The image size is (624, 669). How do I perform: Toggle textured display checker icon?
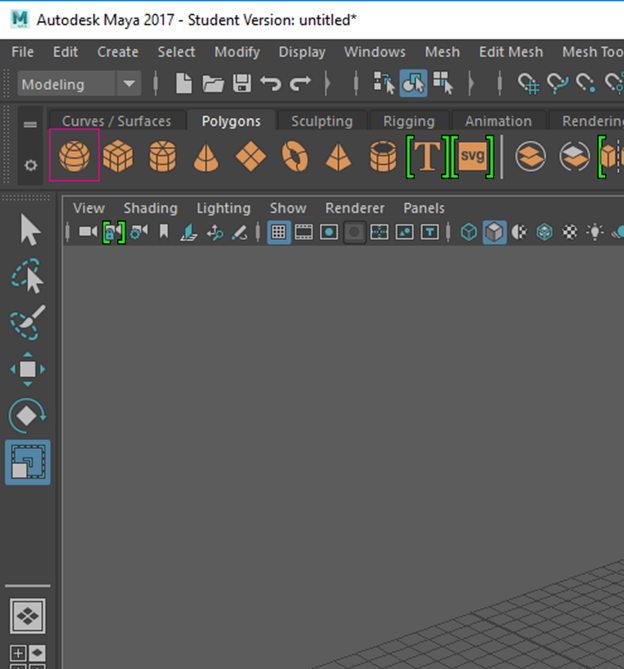click(570, 233)
